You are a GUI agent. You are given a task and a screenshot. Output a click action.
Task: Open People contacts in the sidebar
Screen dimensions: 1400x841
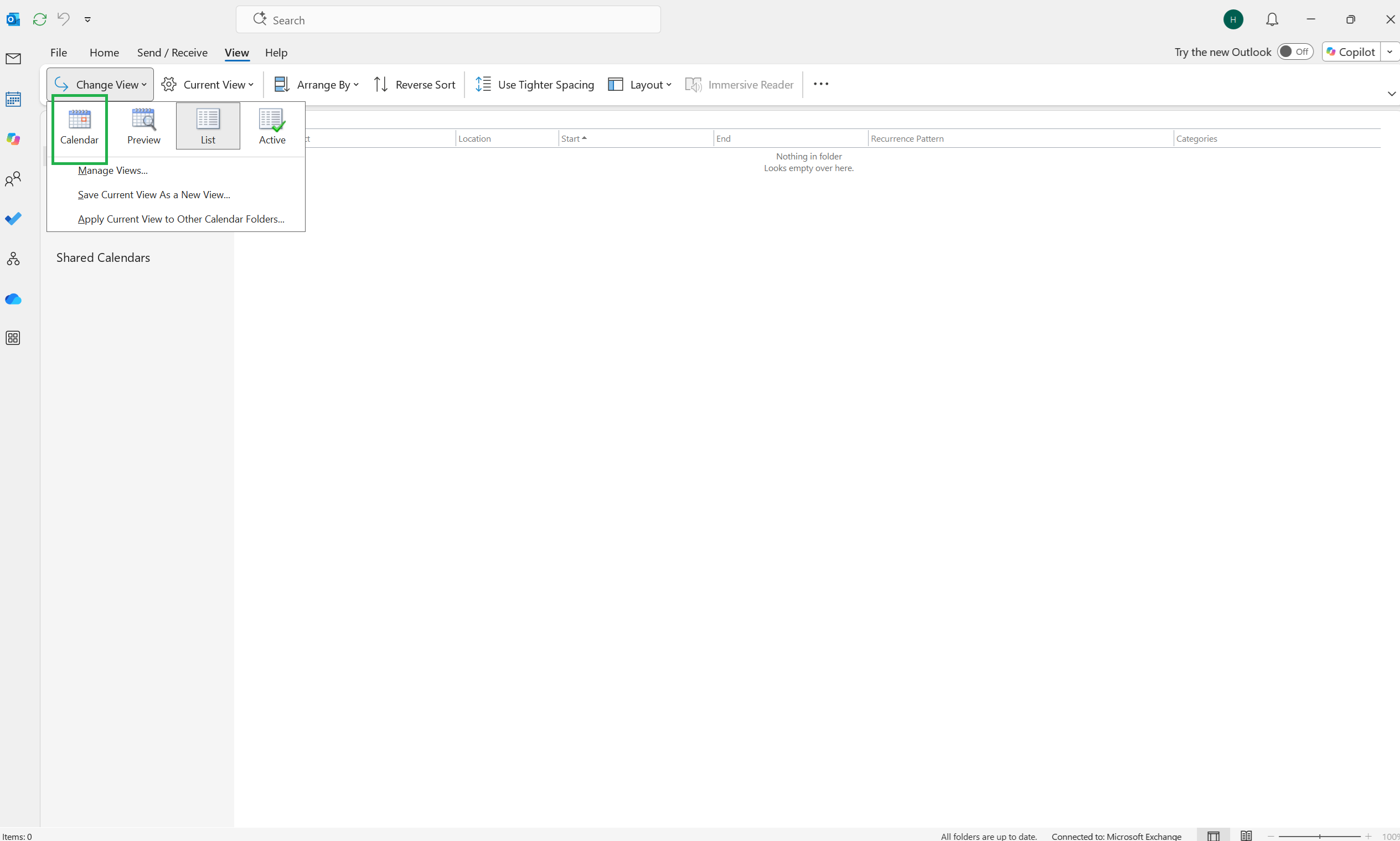13,179
